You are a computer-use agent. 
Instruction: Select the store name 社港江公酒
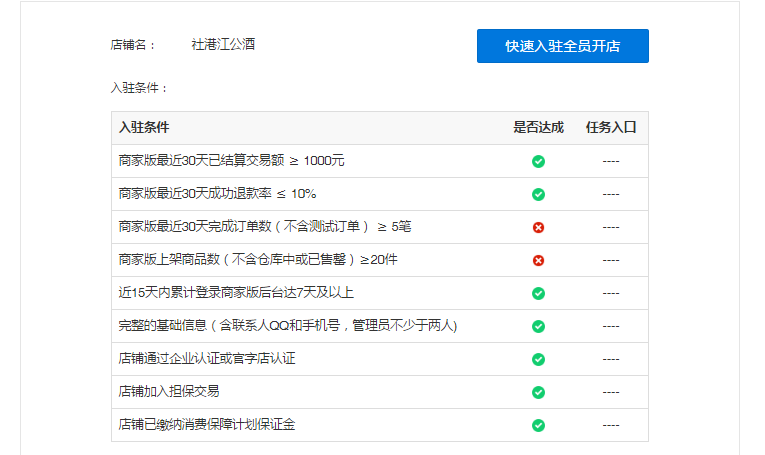point(223,45)
